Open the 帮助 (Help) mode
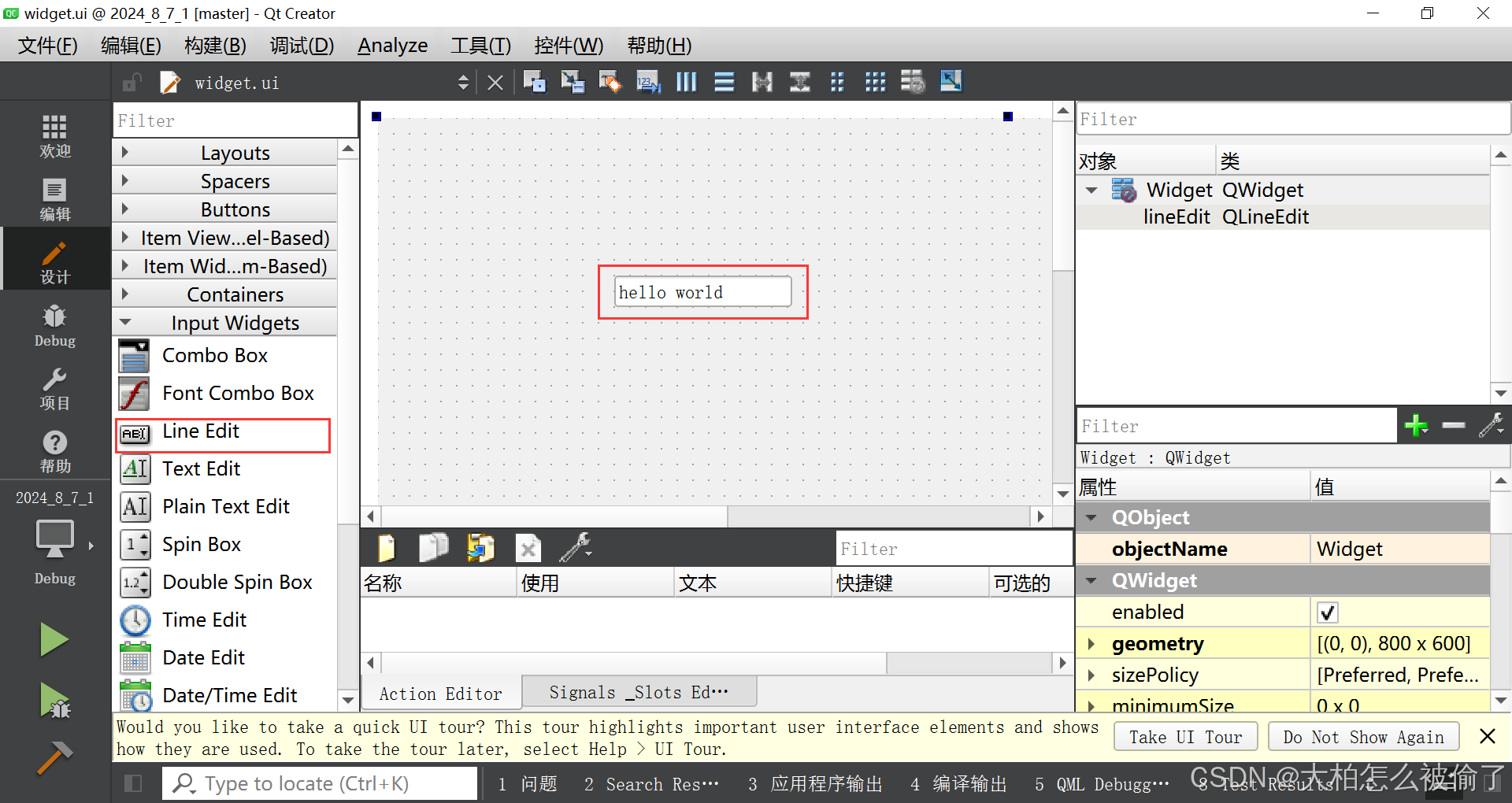The height and width of the screenshot is (803, 1512). (x=54, y=452)
